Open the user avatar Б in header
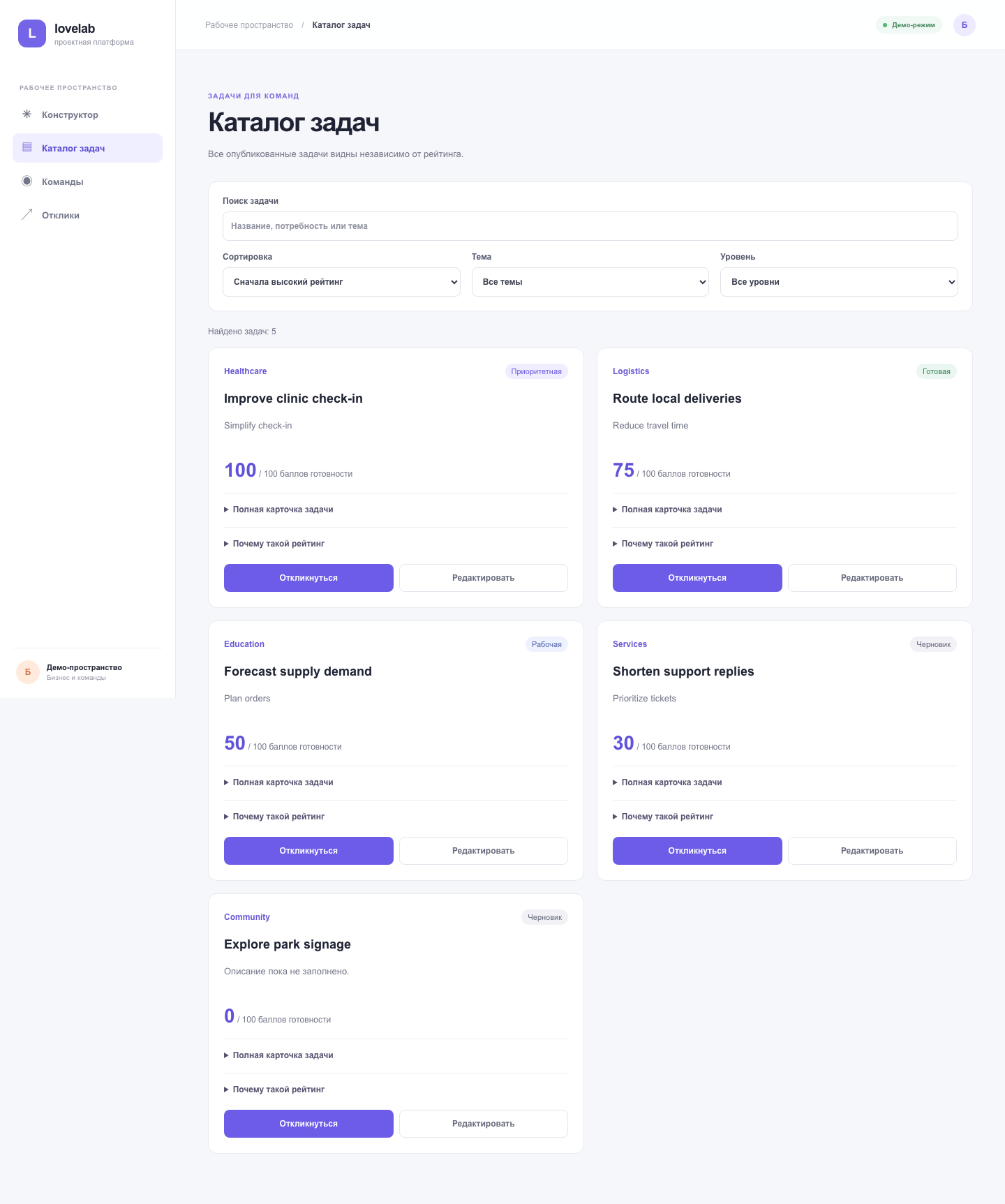Screen dimensions: 1005x1204 [x=965, y=25]
